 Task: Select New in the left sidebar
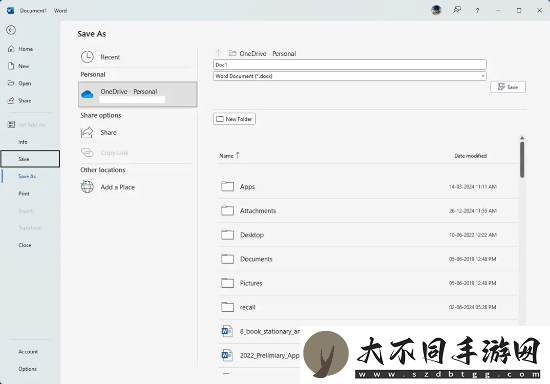coord(24,66)
